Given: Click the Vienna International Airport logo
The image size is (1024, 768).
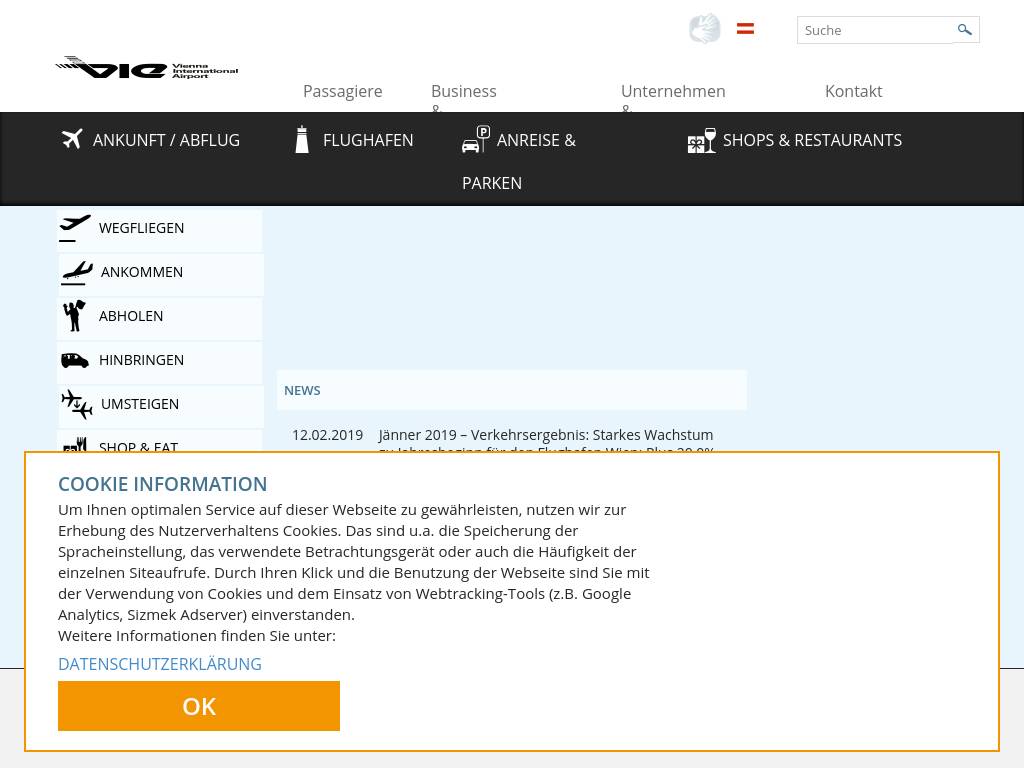Looking at the screenshot, I should coord(146,68).
